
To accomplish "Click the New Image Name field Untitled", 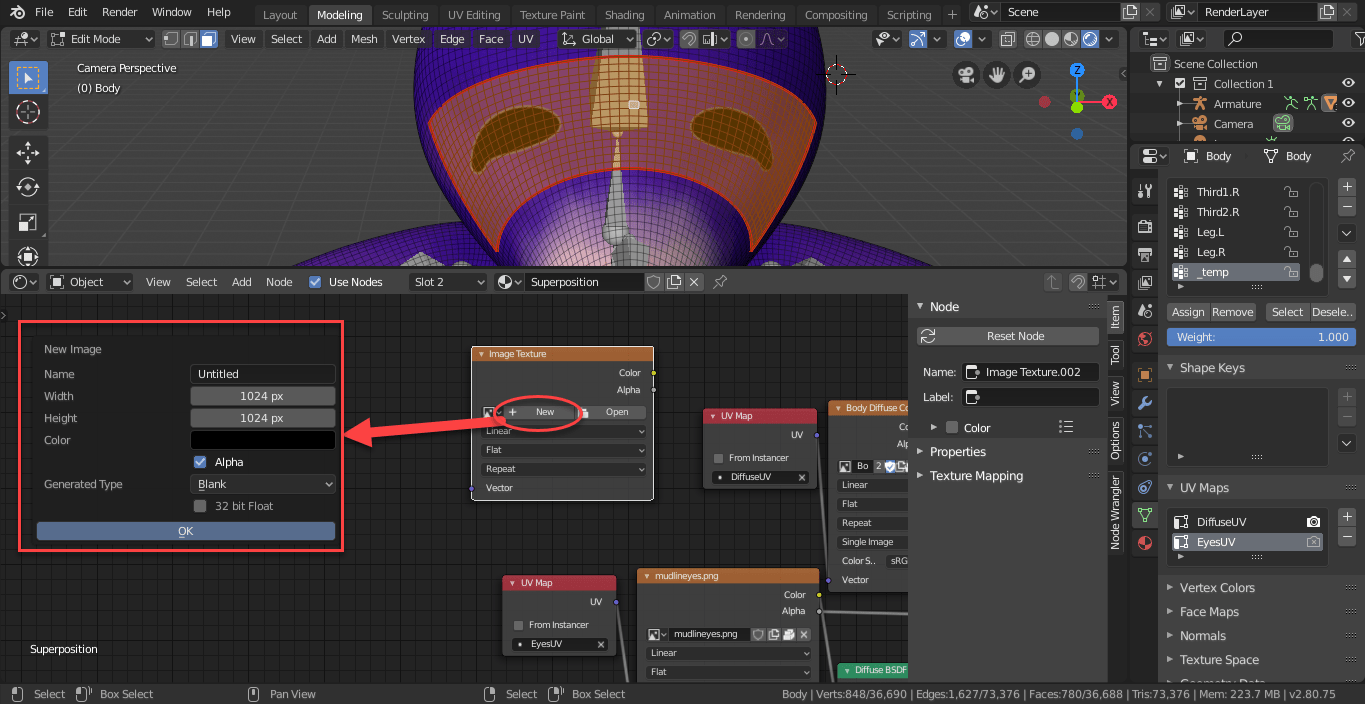I will [263, 374].
